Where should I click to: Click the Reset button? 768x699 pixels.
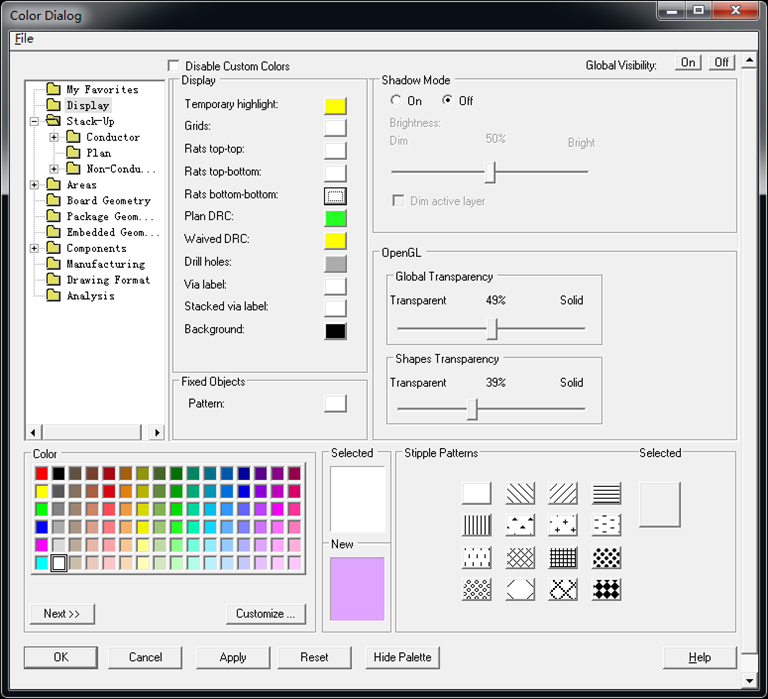(314, 657)
